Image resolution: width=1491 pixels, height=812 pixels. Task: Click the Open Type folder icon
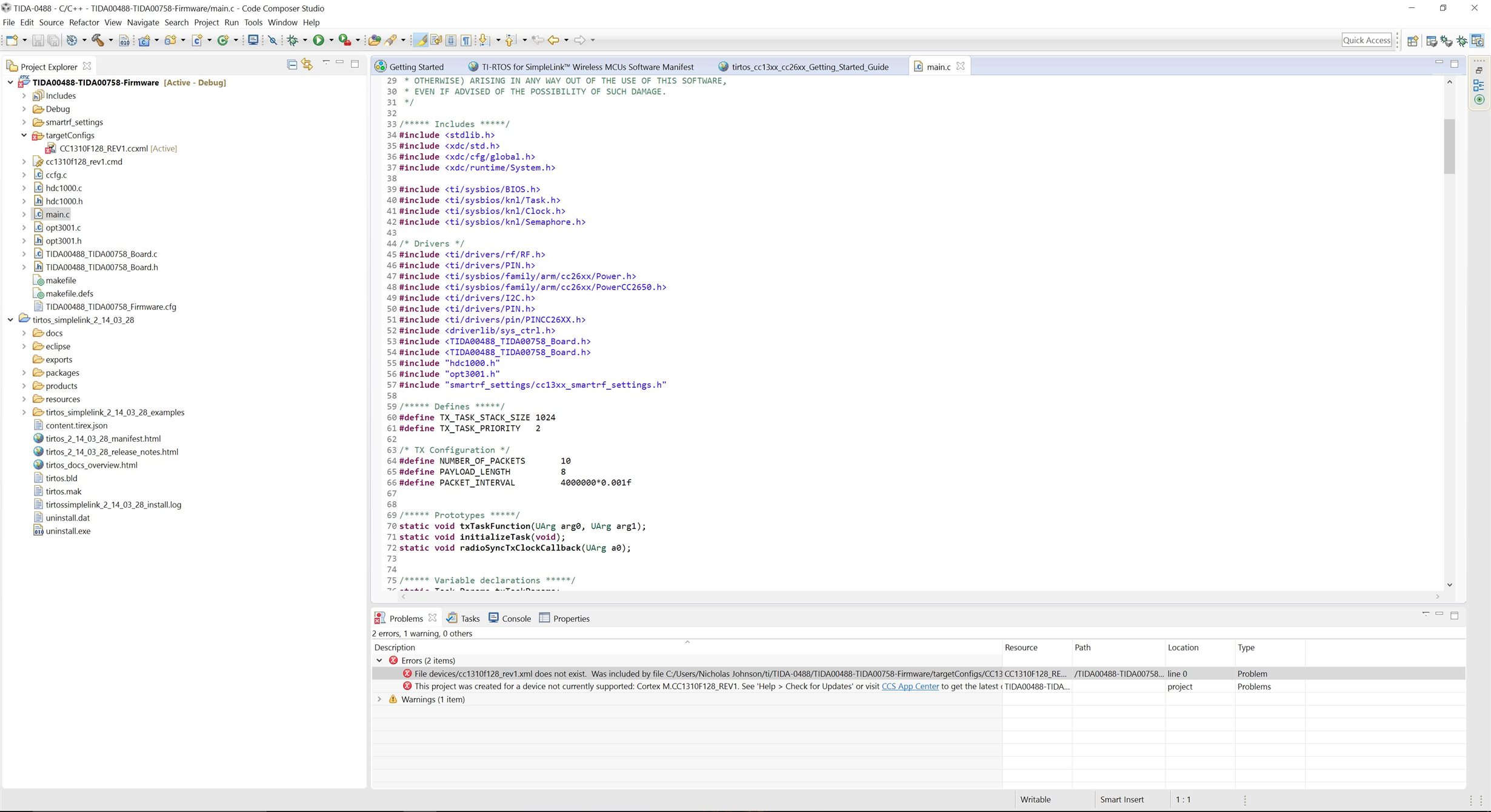375,40
